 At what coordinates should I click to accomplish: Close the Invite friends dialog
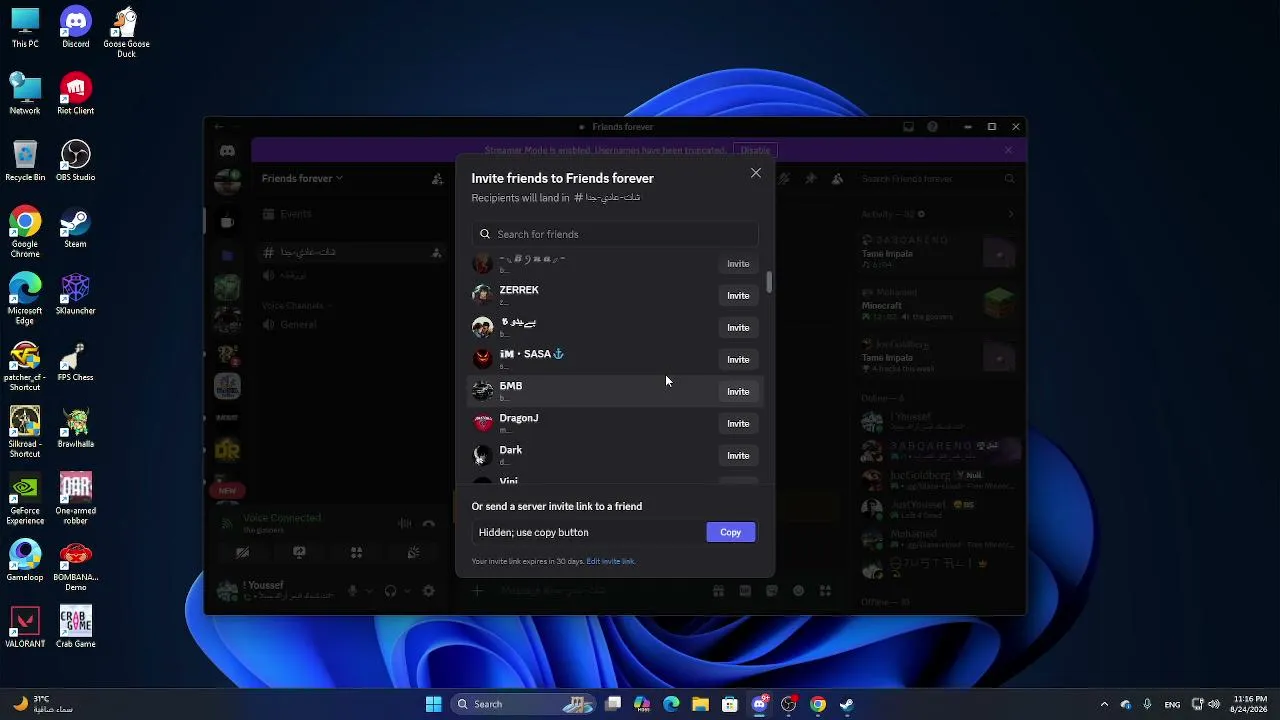(756, 173)
